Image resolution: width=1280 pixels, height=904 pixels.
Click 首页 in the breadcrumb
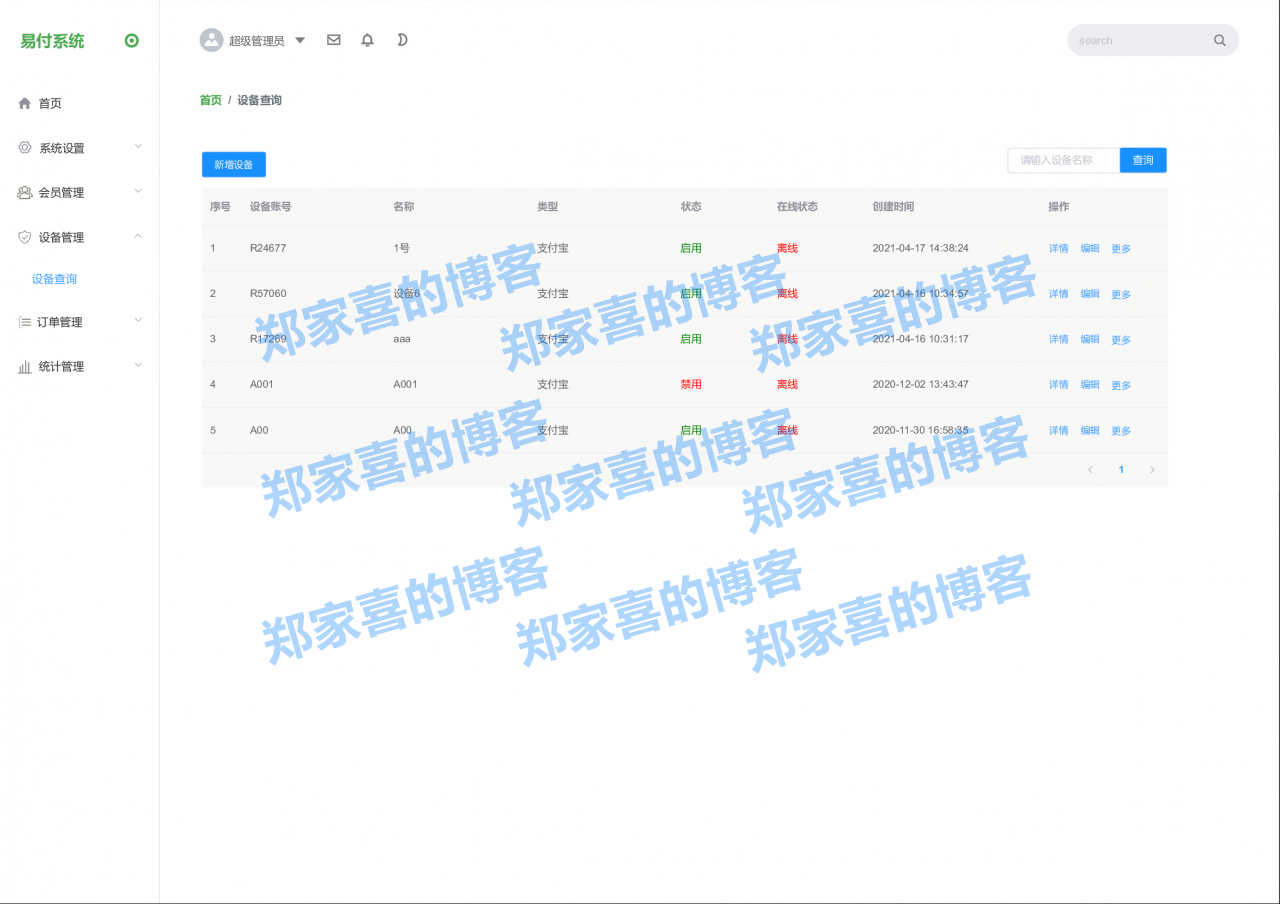coord(209,100)
